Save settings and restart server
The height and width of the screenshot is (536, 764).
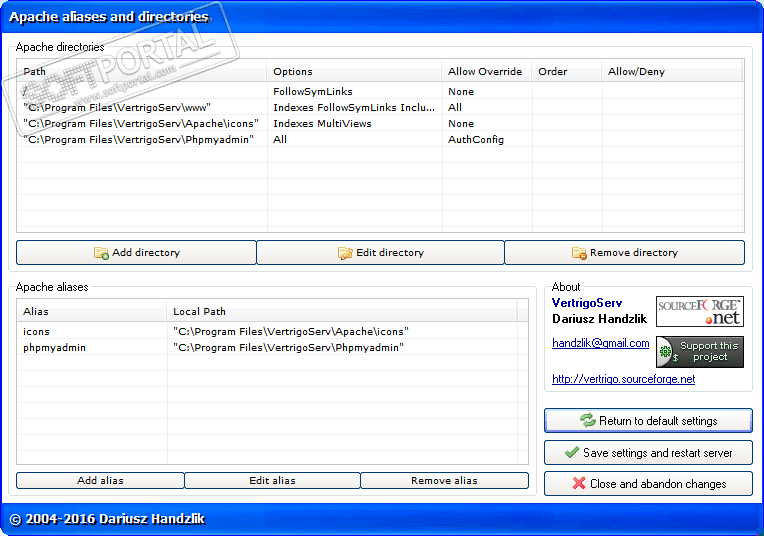[x=648, y=453]
